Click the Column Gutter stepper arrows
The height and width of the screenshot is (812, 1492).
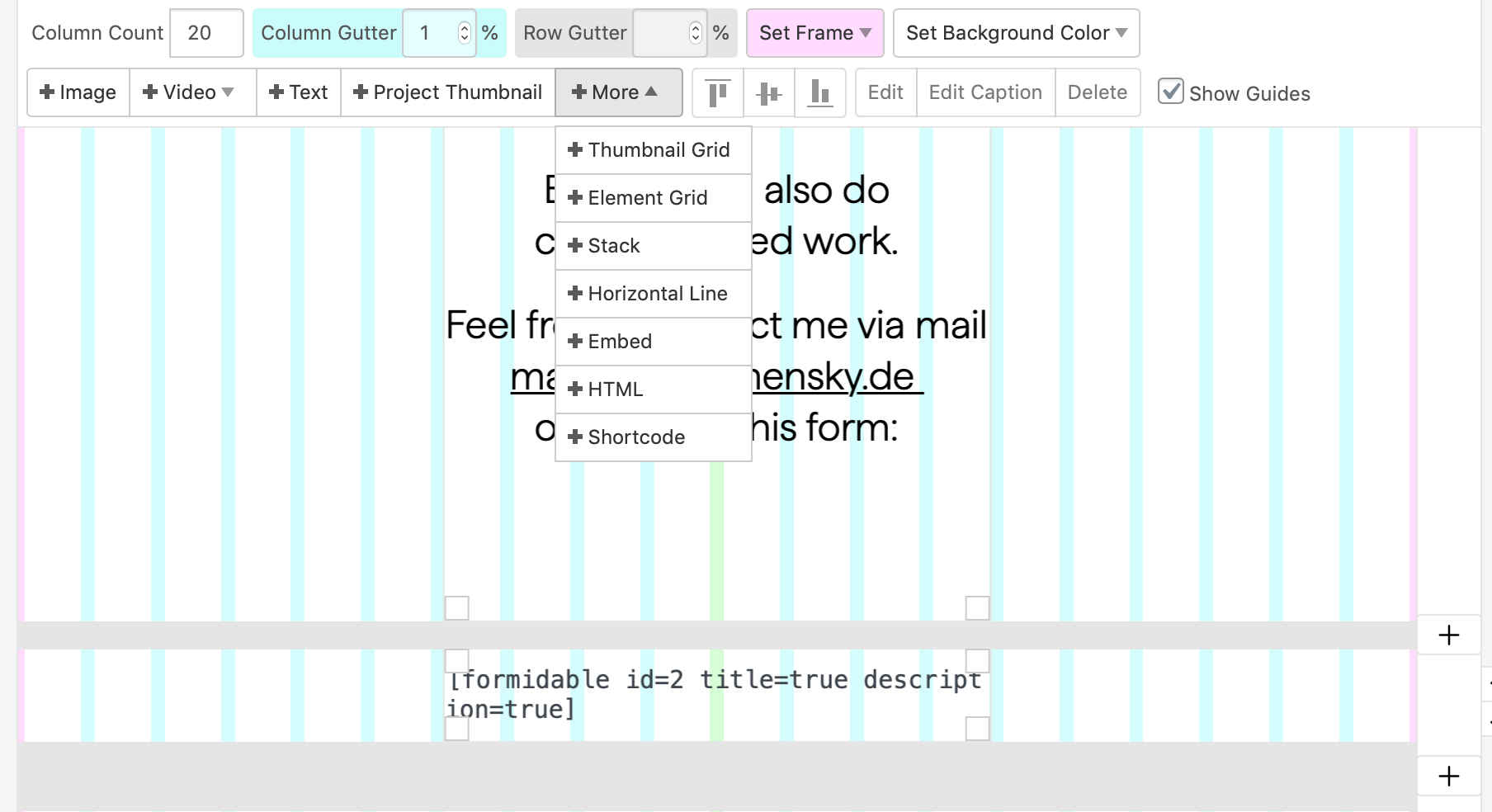[x=465, y=33]
